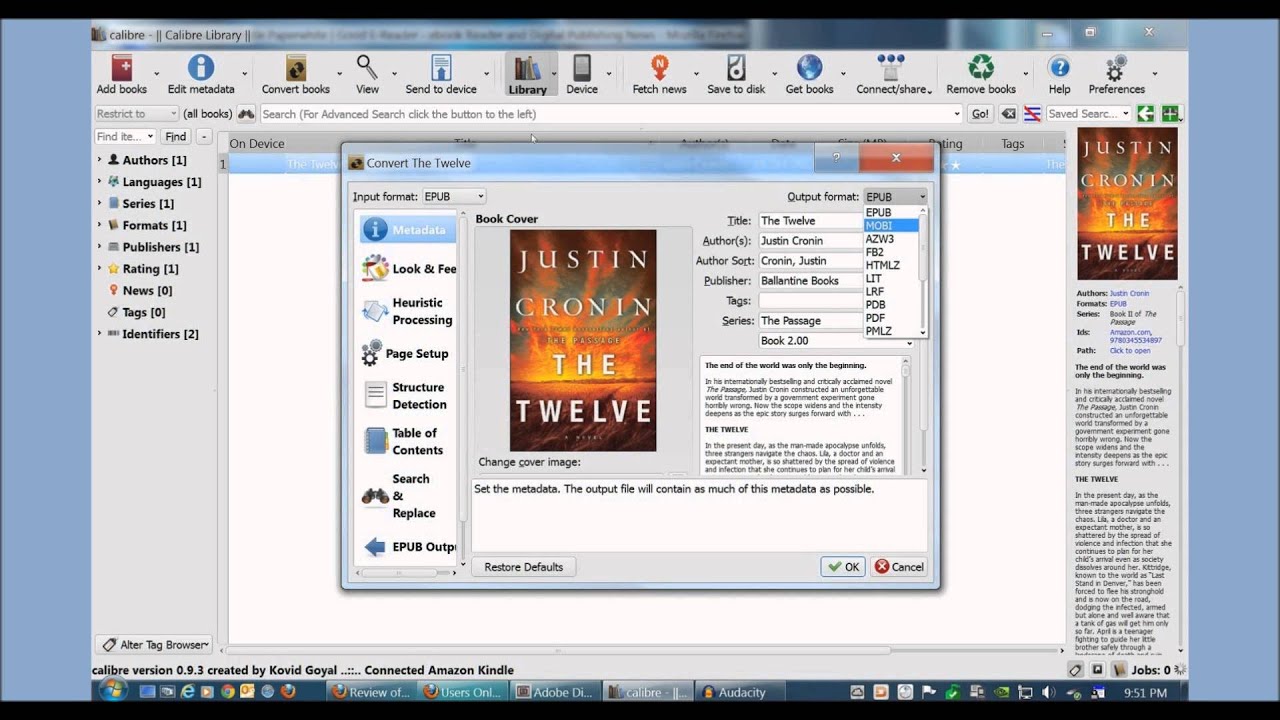Click OK in the Convert dialog
Viewport: 1280px width, 720px height.
[843, 567]
